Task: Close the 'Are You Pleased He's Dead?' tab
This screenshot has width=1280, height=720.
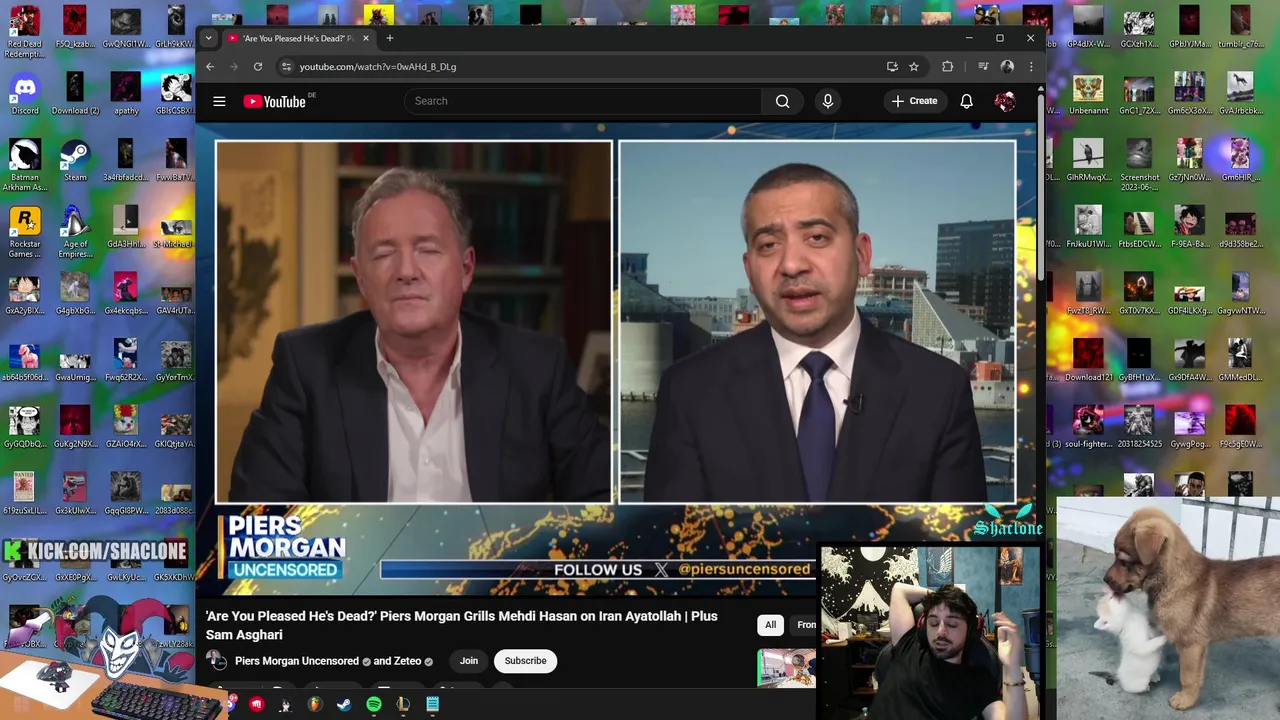Action: (365, 38)
